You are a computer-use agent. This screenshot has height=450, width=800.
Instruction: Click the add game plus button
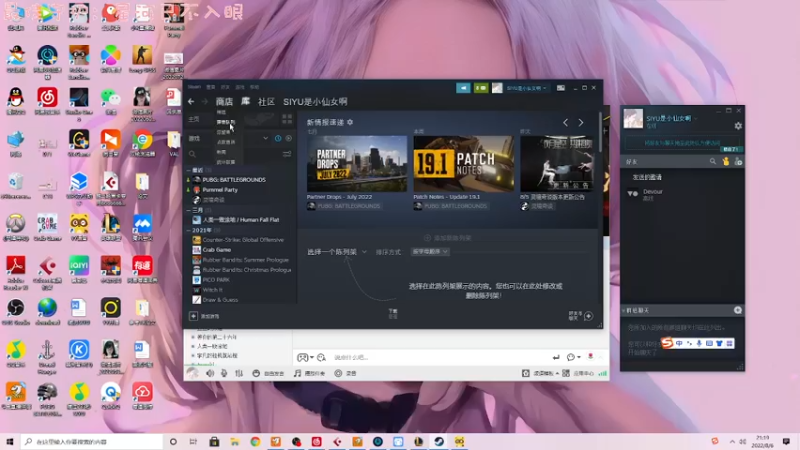click(193, 316)
